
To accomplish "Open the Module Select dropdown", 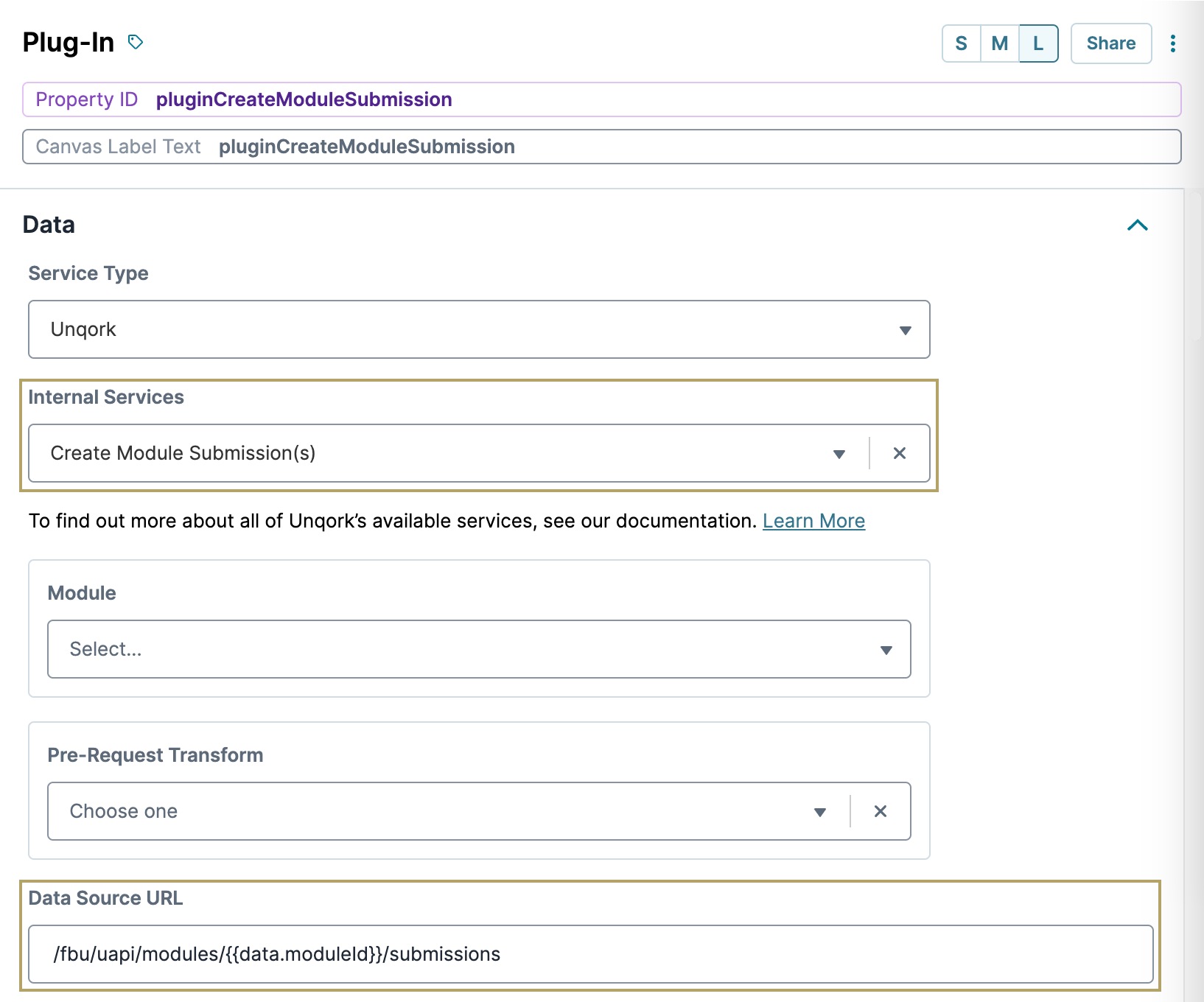I will point(479,649).
